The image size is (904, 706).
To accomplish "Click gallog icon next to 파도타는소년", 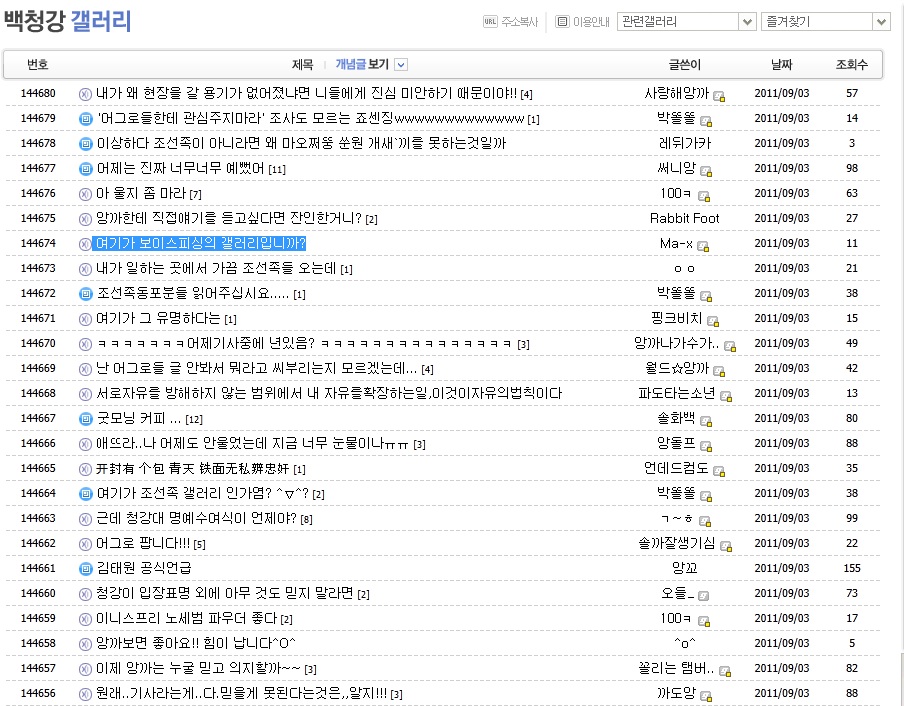I will coord(726,396).
